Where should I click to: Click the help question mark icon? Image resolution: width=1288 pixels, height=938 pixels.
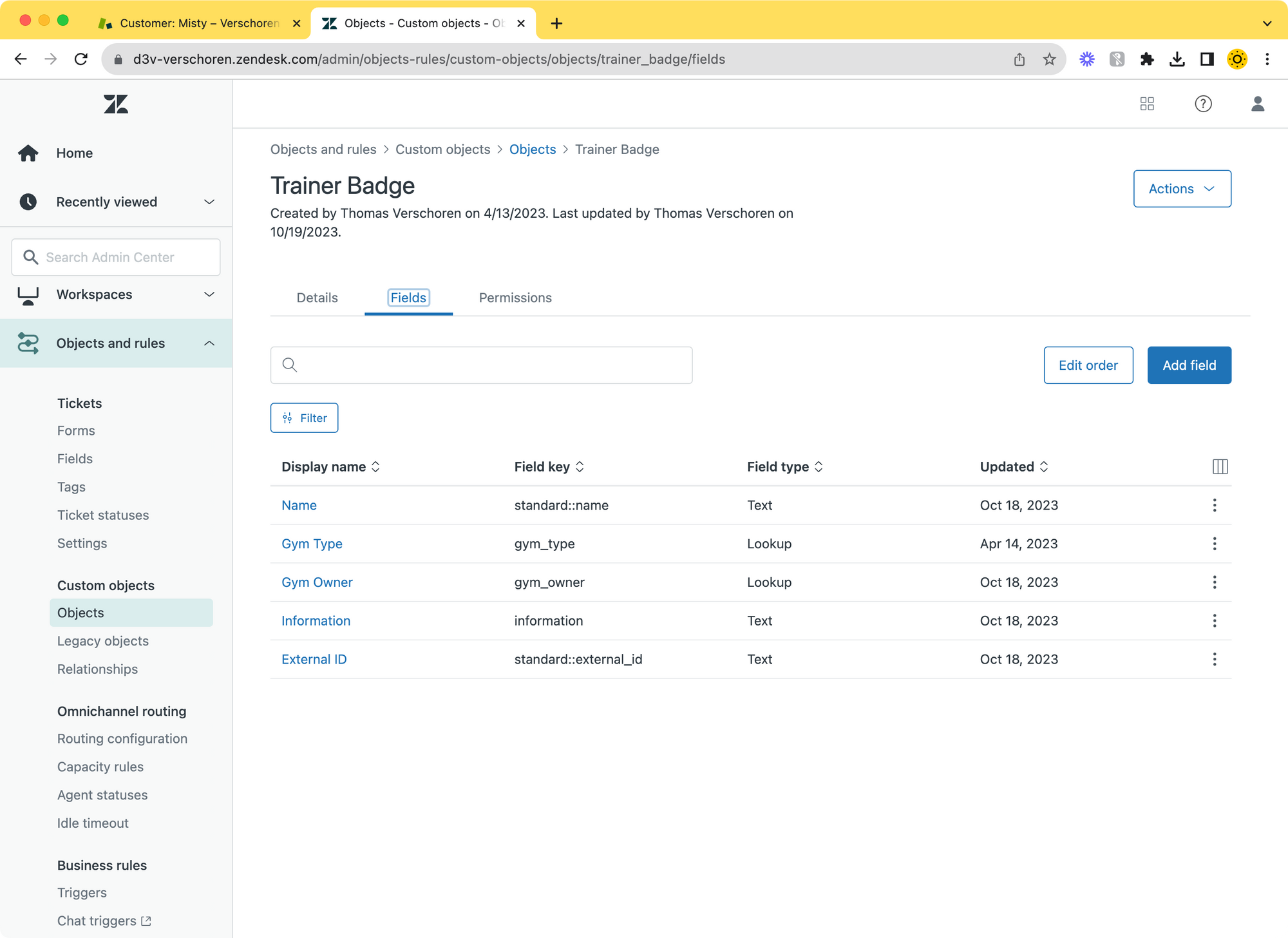coord(1203,104)
